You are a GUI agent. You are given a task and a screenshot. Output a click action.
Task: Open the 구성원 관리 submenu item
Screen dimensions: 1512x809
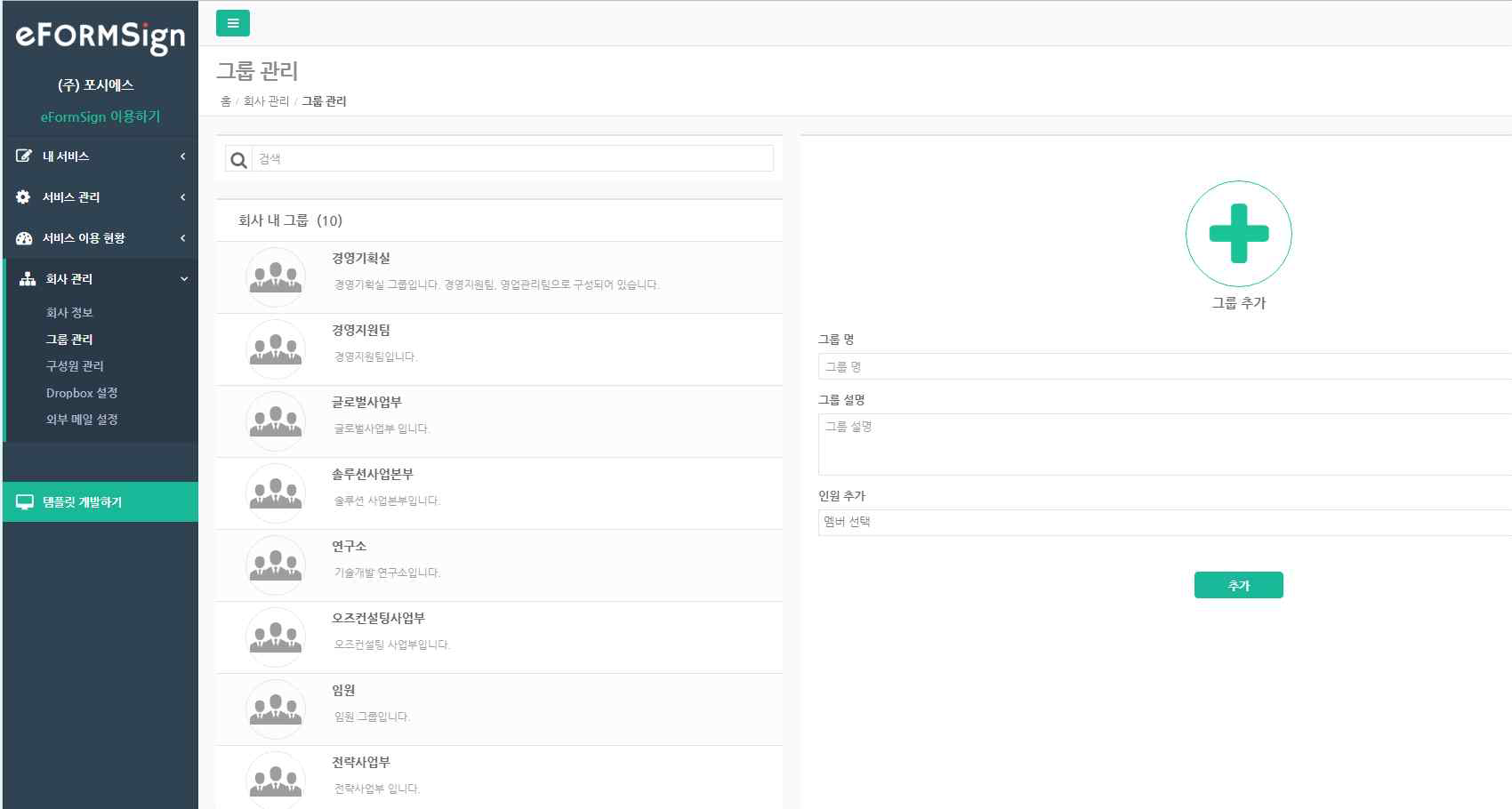pos(75,366)
